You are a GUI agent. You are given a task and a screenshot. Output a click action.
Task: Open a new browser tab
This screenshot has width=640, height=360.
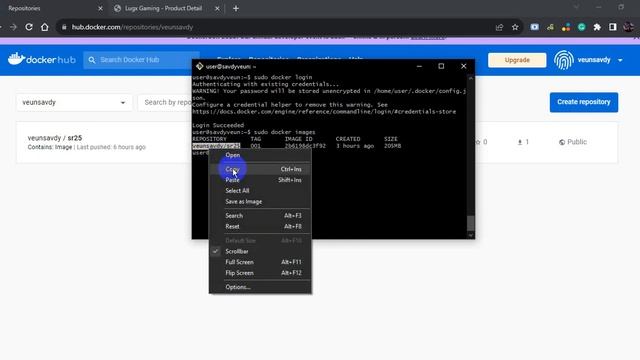(236, 9)
